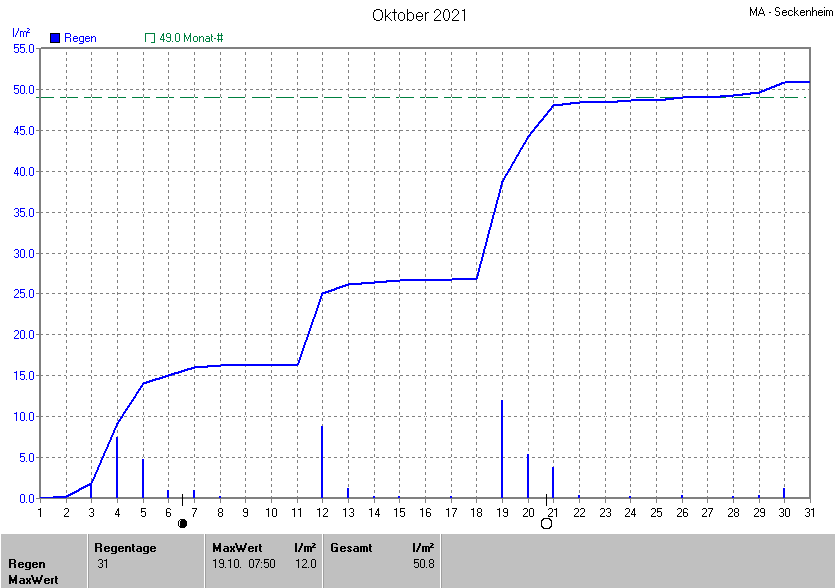Select the tallest rain bar on day 19
The image size is (835, 588).
coord(502,450)
